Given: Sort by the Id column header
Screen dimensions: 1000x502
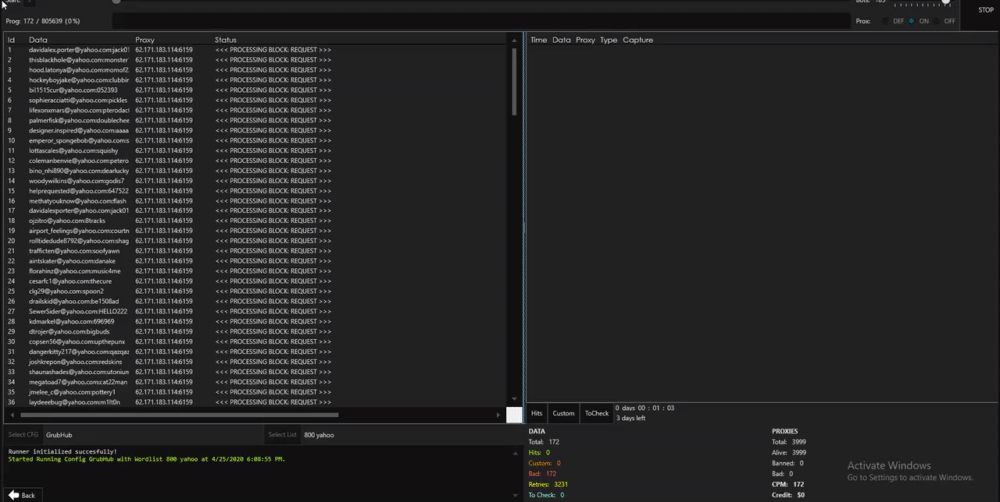Looking at the screenshot, I should [11, 40].
